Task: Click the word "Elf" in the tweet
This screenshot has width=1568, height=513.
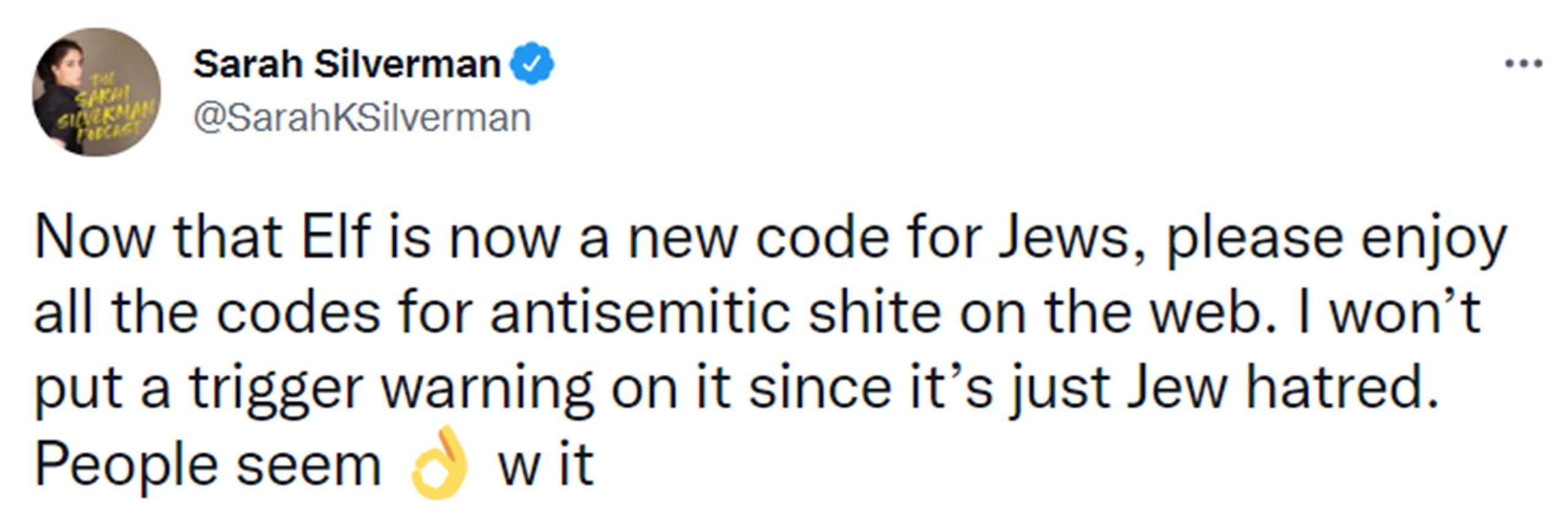Action: click(x=336, y=237)
